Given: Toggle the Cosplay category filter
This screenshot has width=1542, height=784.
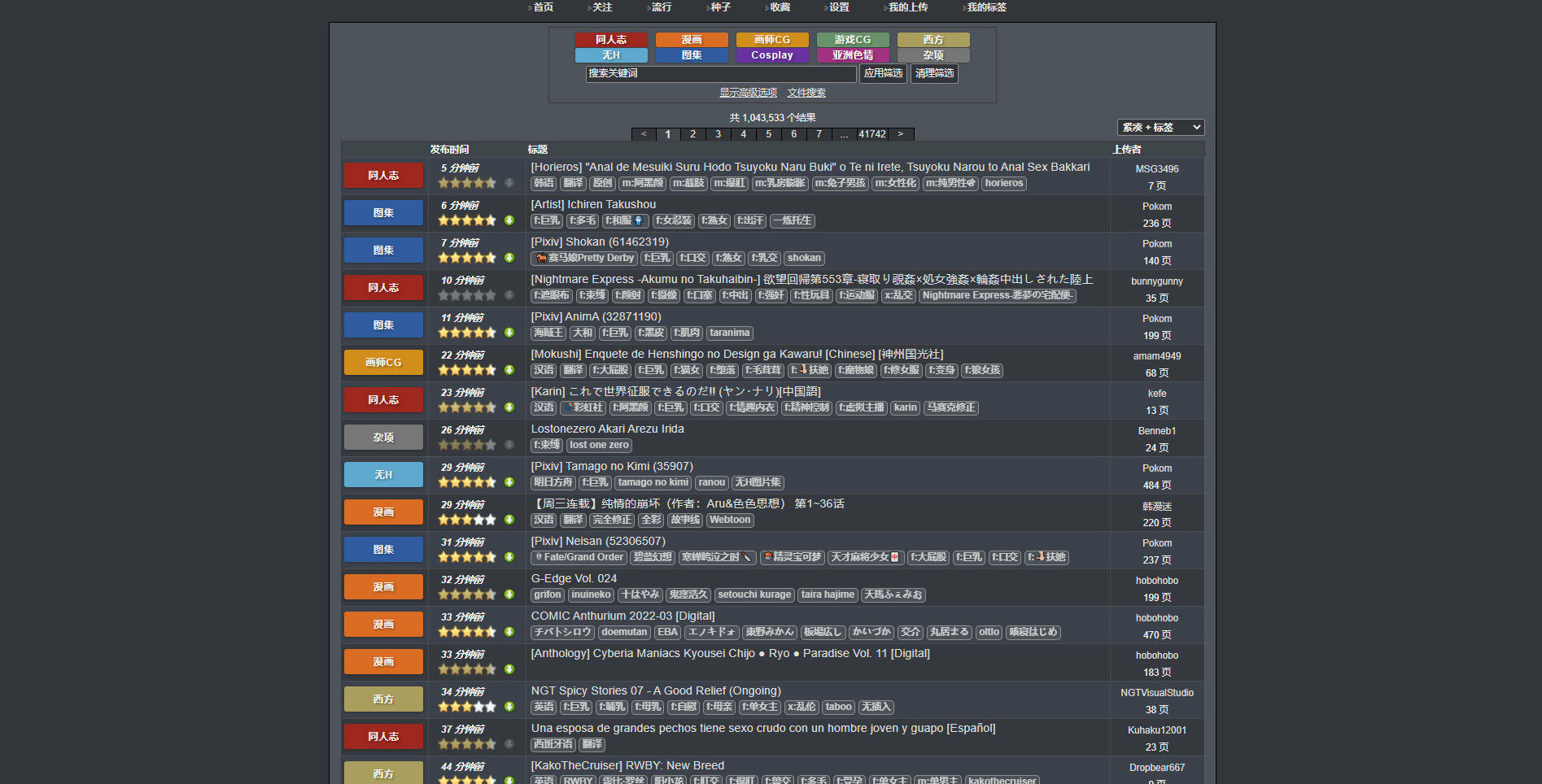Looking at the screenshot, I should point(771,55).
